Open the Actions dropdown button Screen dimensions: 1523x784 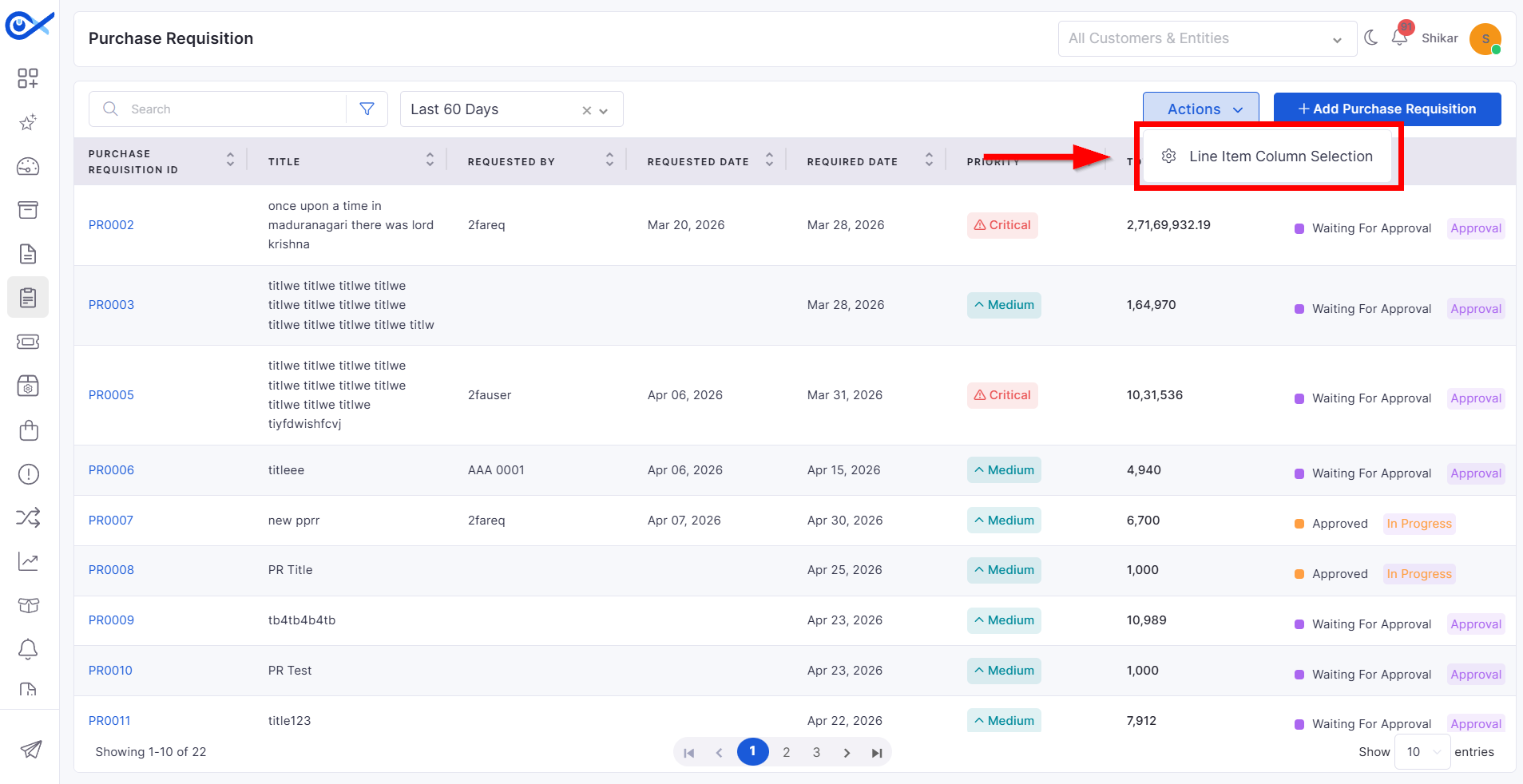click(x=1200, y=109)
